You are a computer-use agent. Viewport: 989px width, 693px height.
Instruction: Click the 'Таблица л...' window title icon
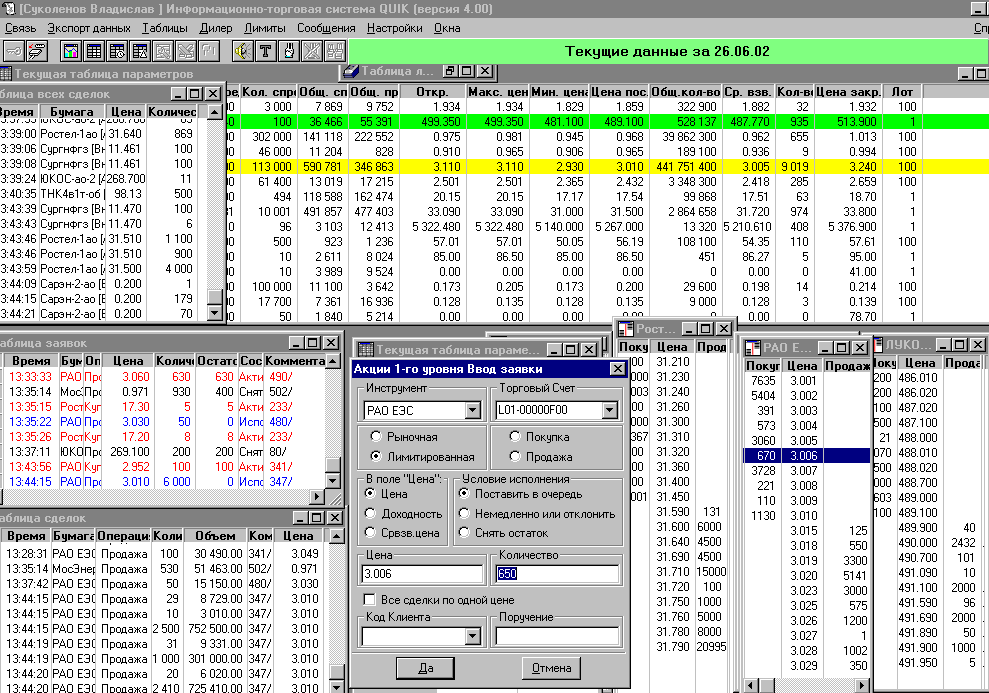tap(351, 71)
